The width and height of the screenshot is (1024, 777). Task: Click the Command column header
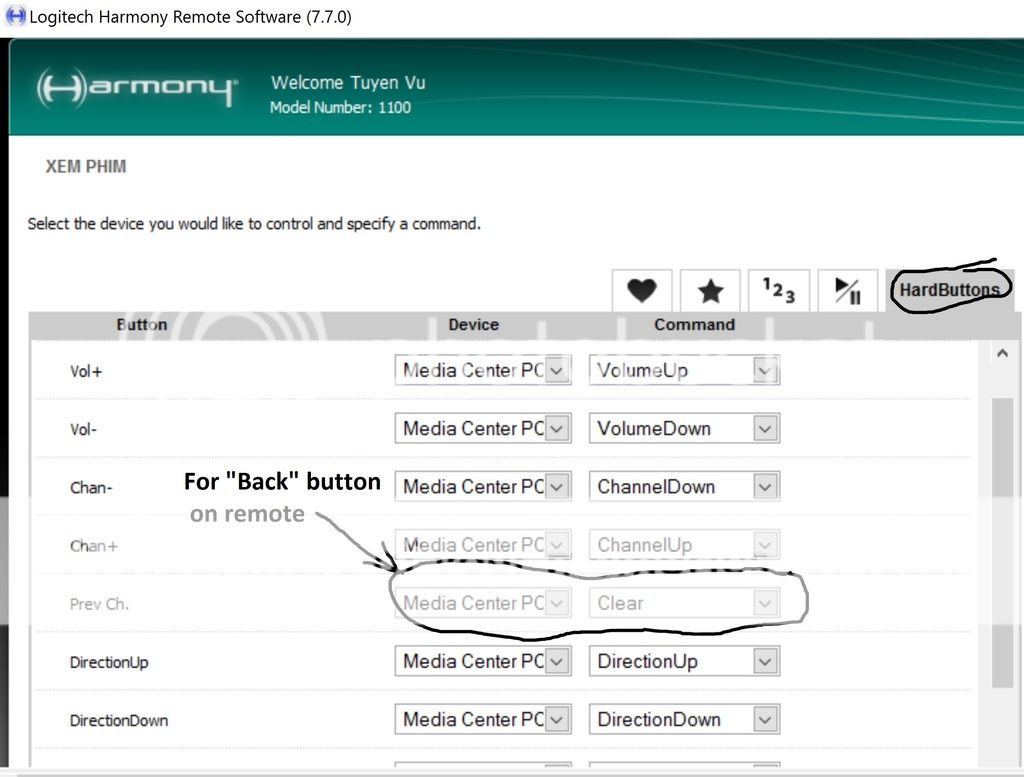click(x=694, y=325)
